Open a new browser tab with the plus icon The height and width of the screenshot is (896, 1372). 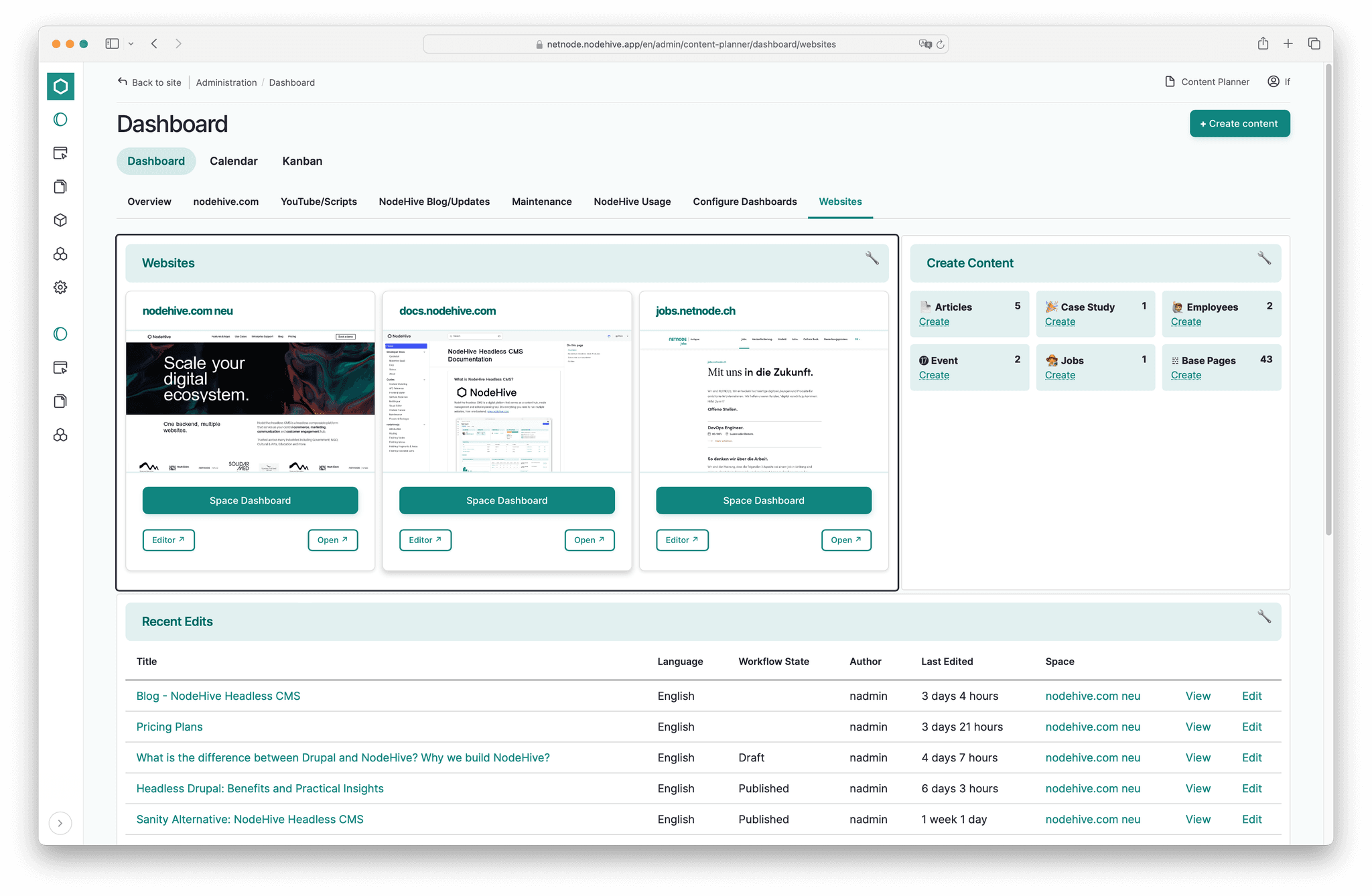point(1288,44)
